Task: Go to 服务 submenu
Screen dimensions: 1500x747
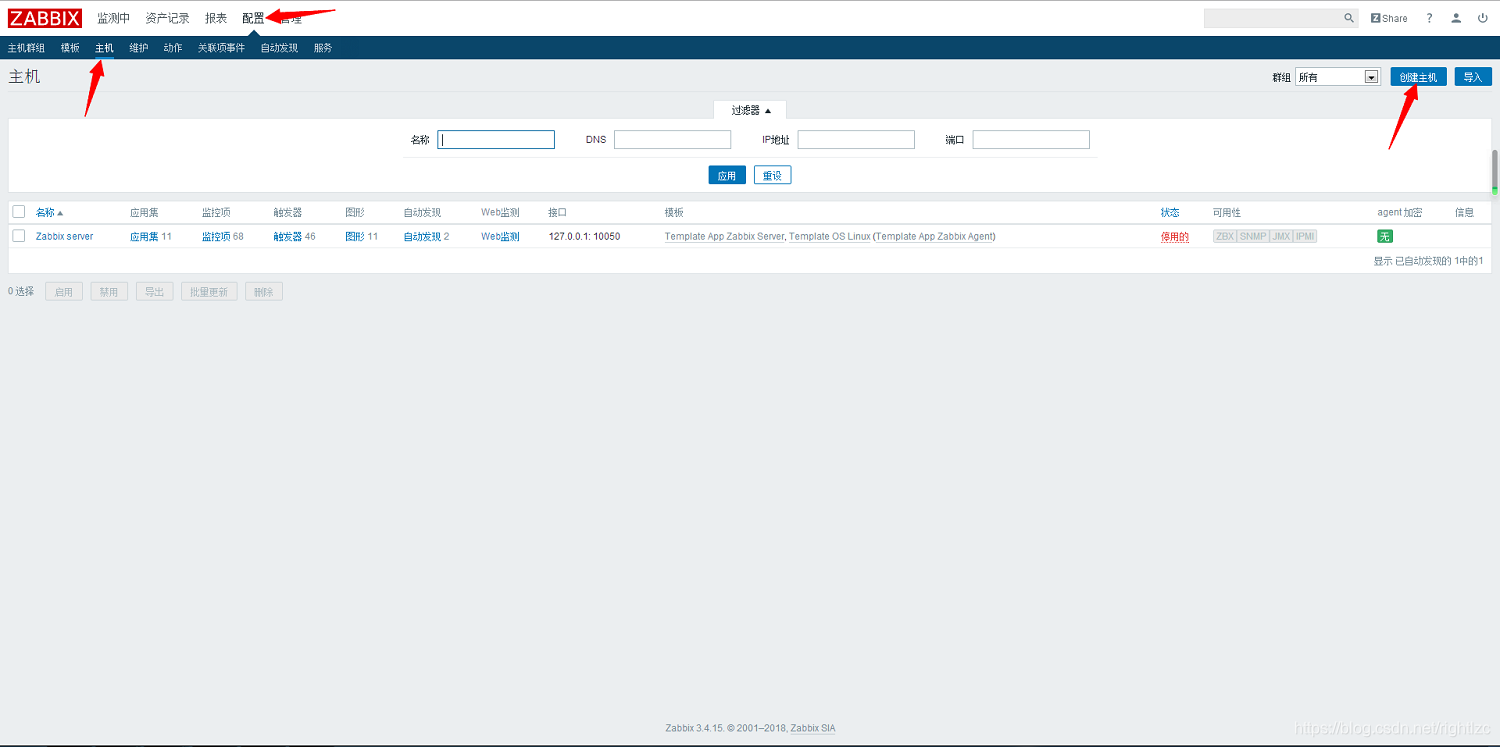Action: [x=323, y=48]
